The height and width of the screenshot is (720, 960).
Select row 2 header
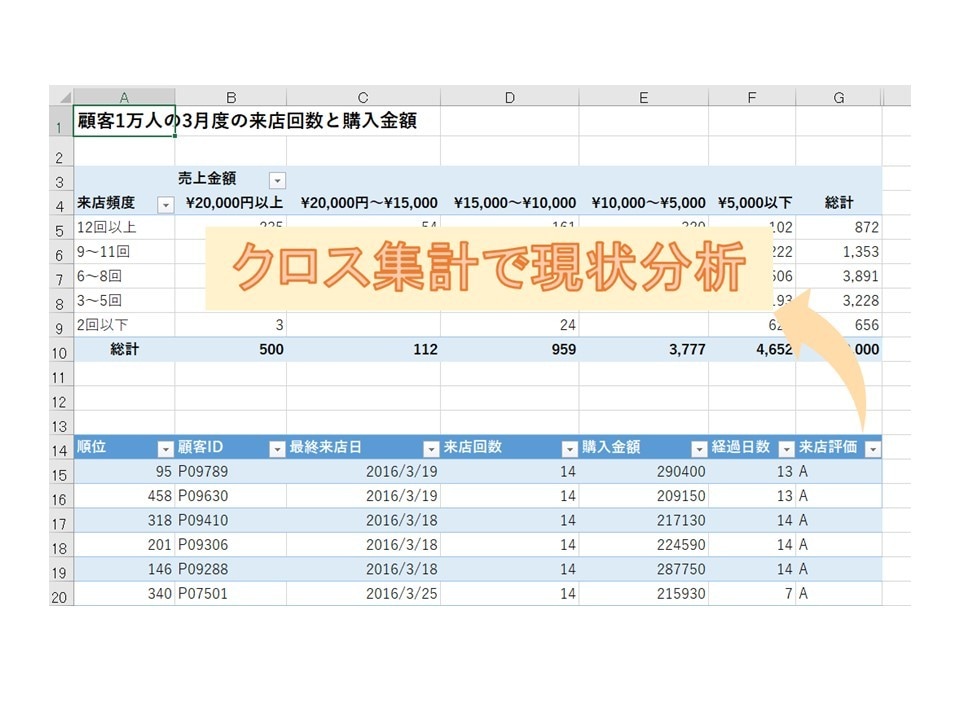pyautogui.click(x=61, y=151)
